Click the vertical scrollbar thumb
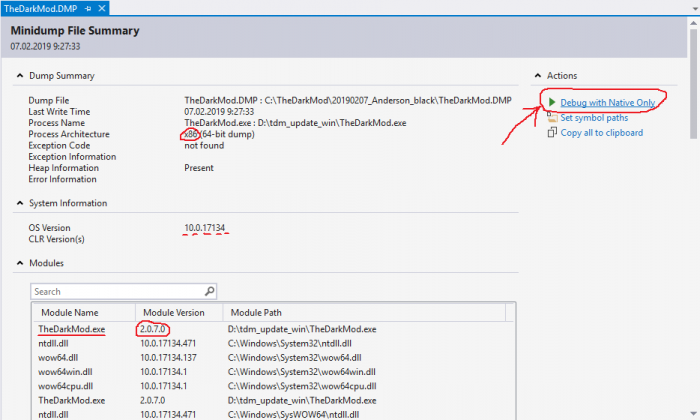This screenshot has height=420, width=700. click(693, 83)
